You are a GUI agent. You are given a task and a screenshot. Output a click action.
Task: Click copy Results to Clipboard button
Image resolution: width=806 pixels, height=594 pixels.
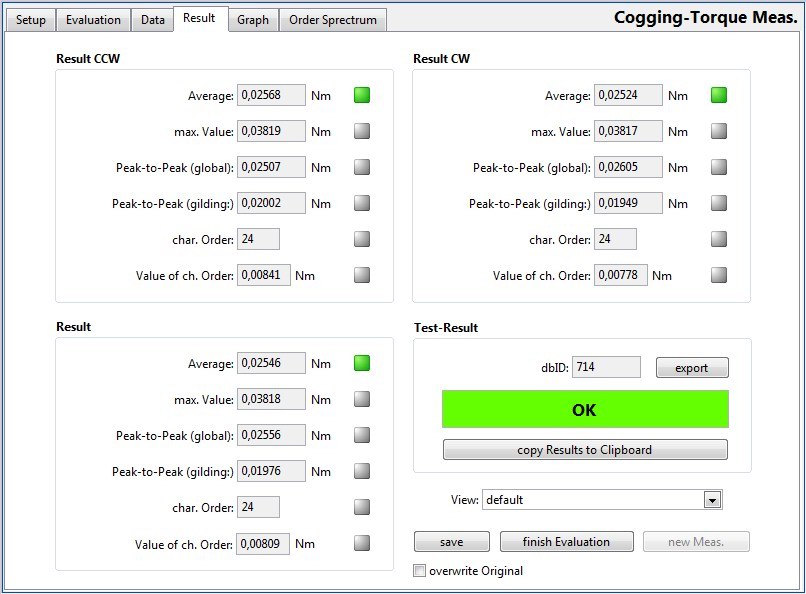click(x=585, y=450)
